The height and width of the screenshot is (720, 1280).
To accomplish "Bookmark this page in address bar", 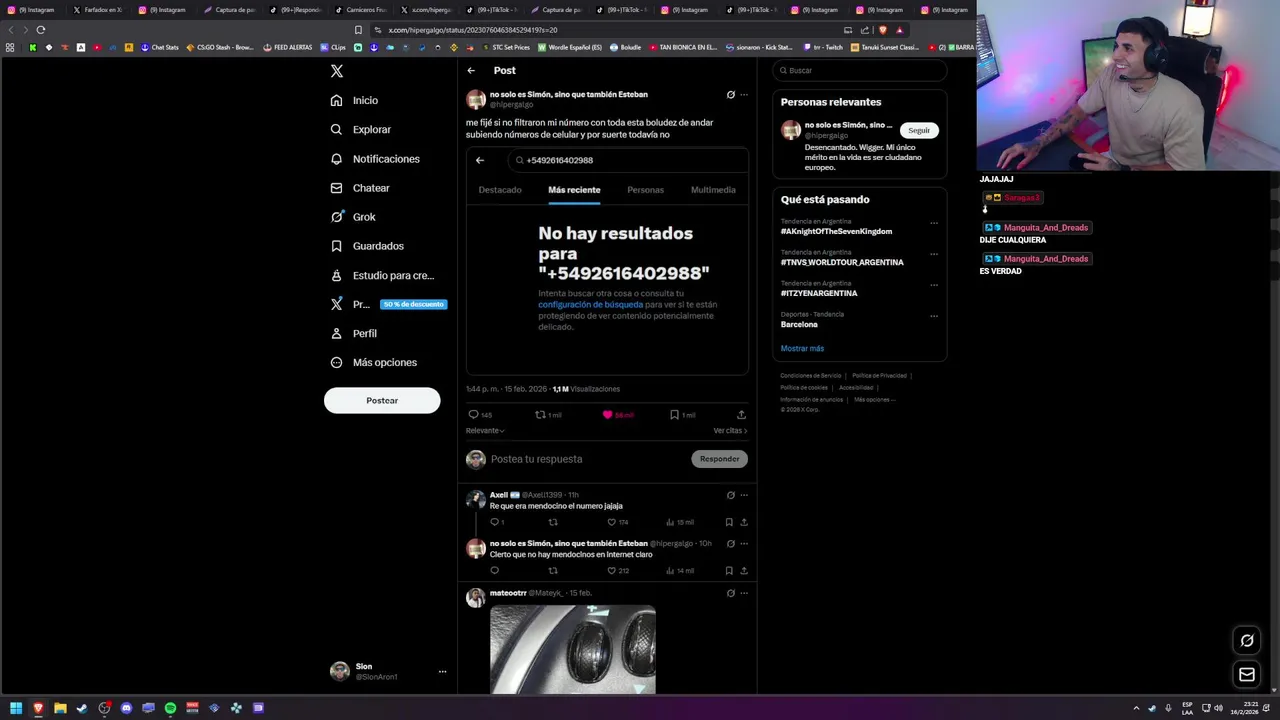I will coord(359,30).
